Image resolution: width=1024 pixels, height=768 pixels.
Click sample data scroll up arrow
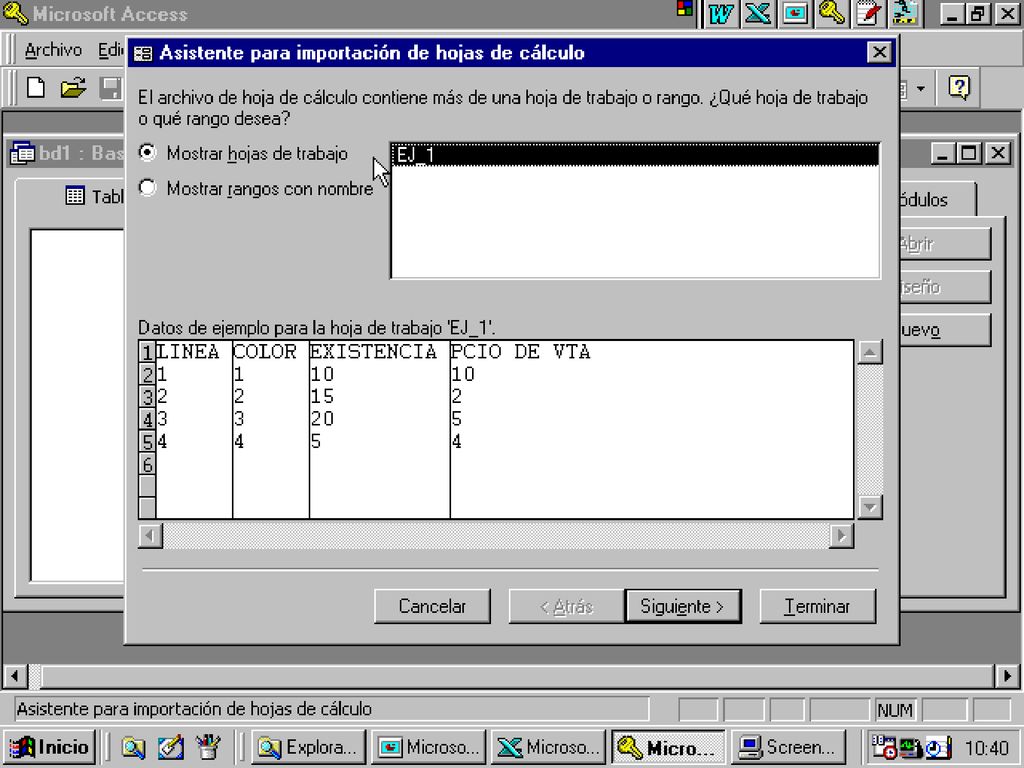click(869, 353)
